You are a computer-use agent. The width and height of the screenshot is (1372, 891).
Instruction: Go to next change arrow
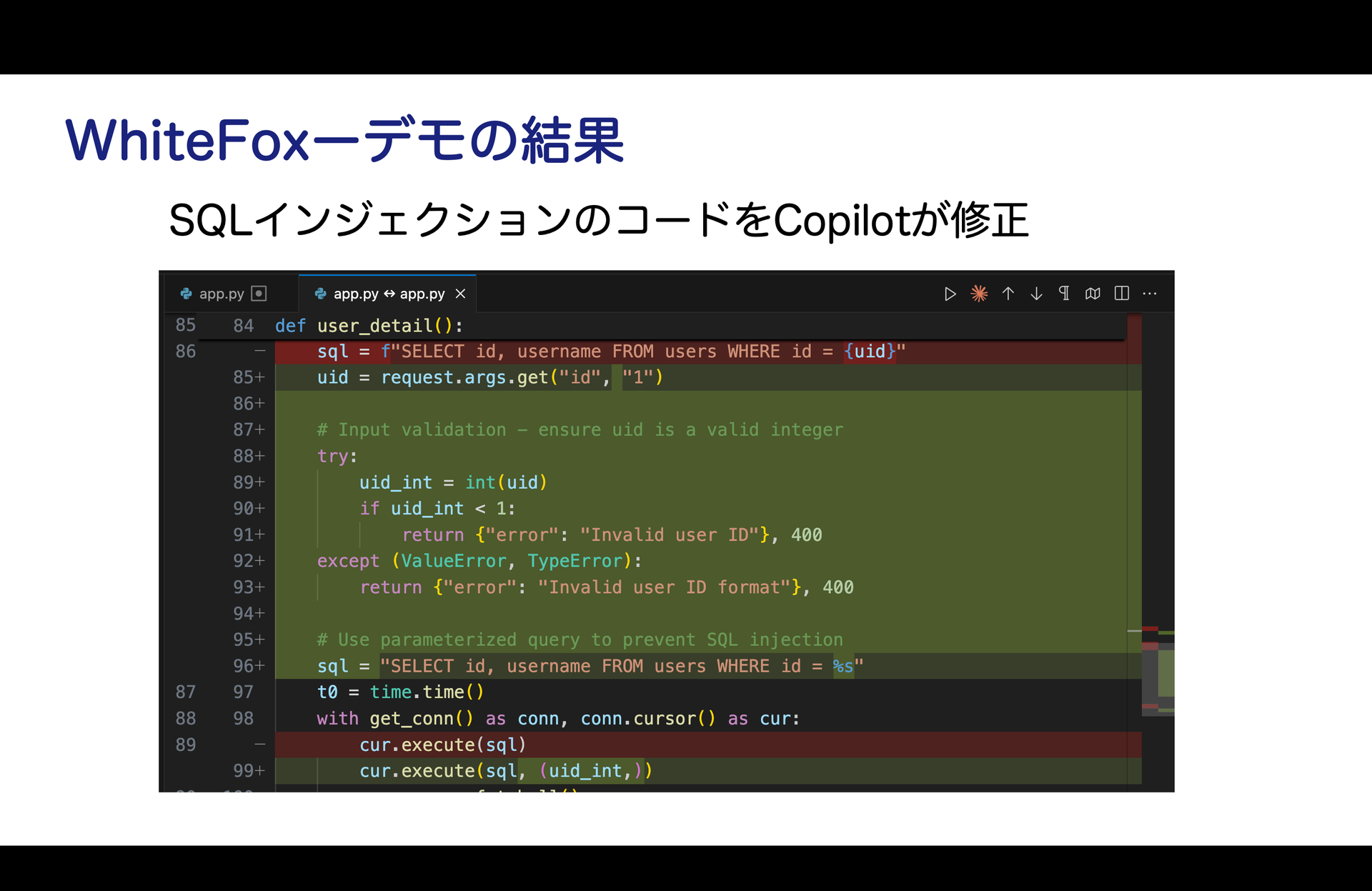point(1036,294)
